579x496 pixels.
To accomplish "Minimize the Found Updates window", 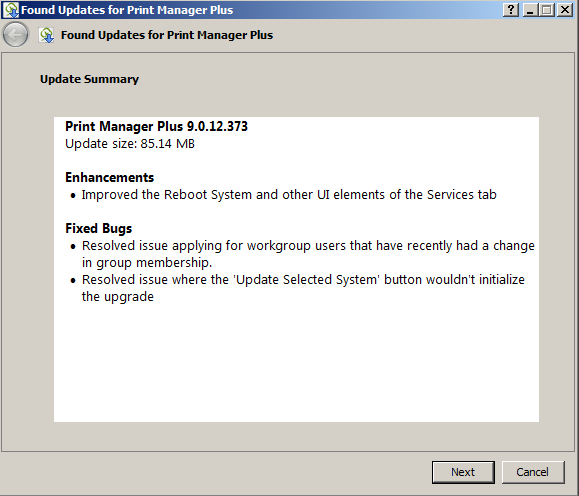I will tap(530, 10).
